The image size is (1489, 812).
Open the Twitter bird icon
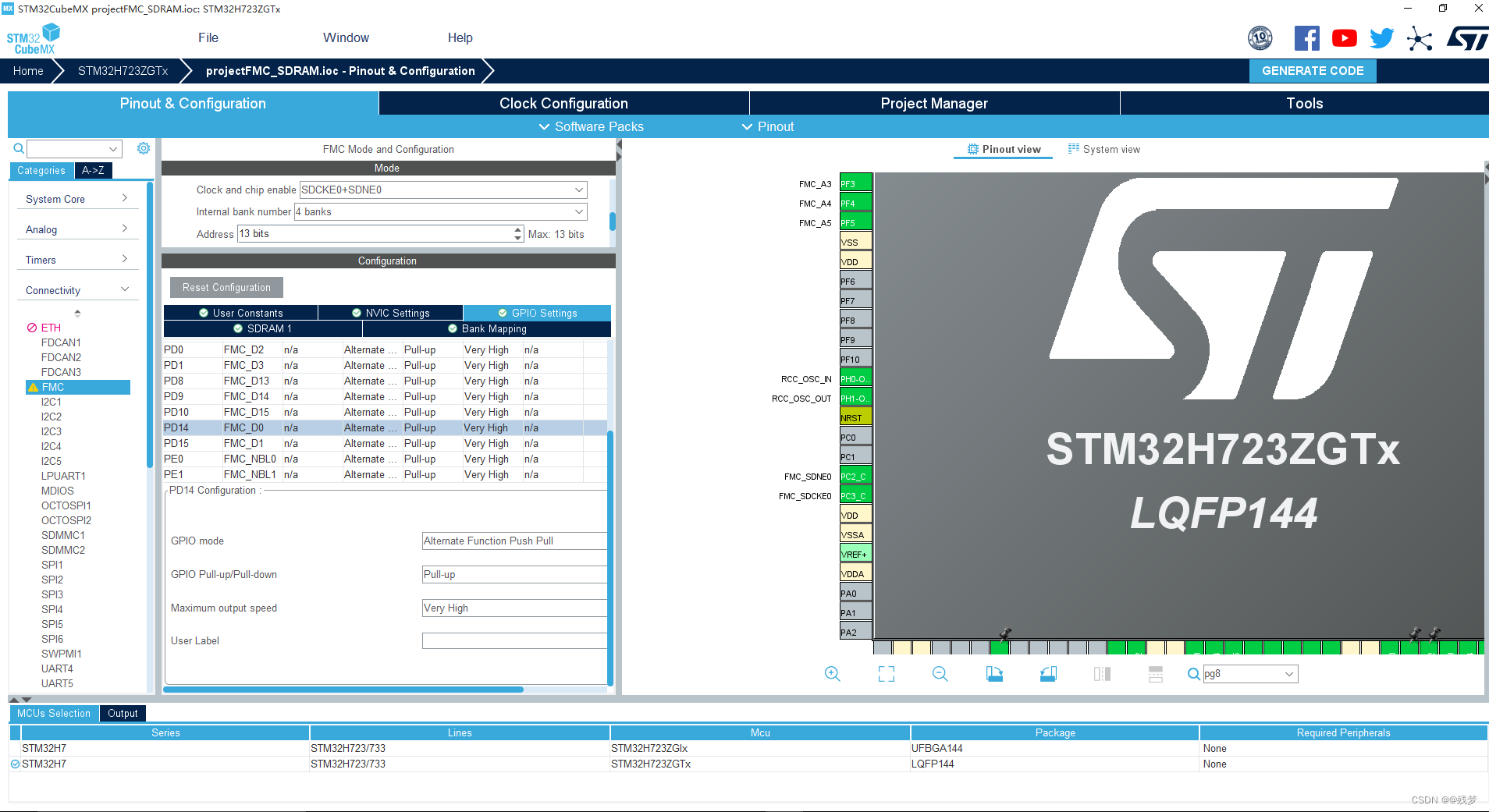1381,38
